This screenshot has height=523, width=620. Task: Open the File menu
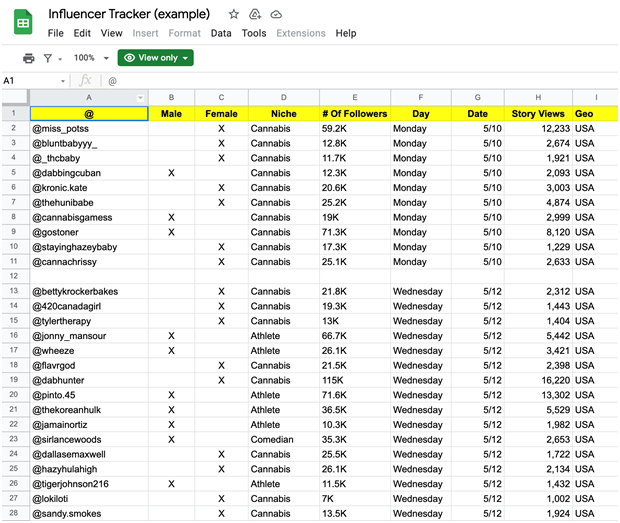click(x=56, y=33)
